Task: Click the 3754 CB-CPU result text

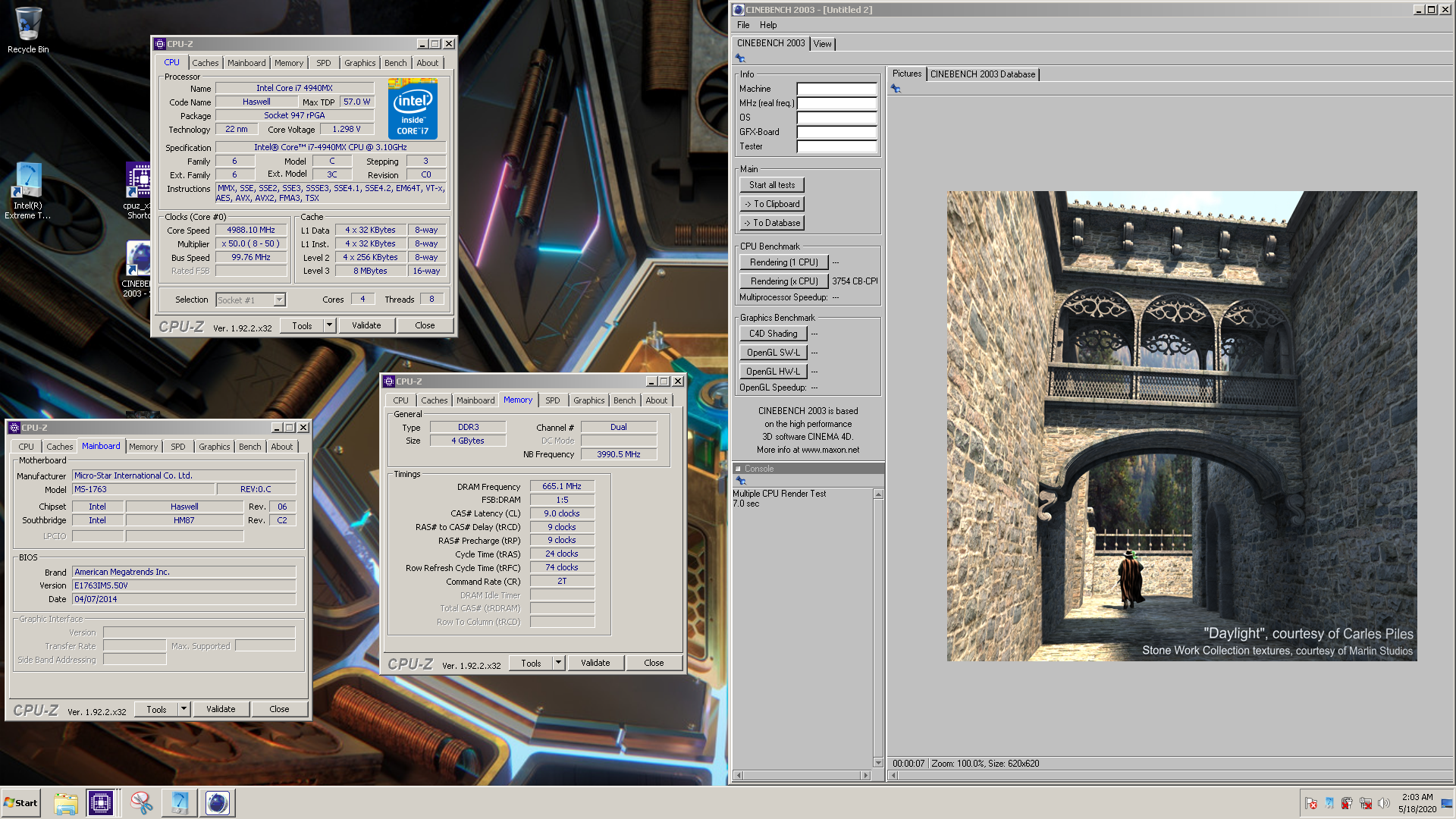Action: (x=855, y=281)
